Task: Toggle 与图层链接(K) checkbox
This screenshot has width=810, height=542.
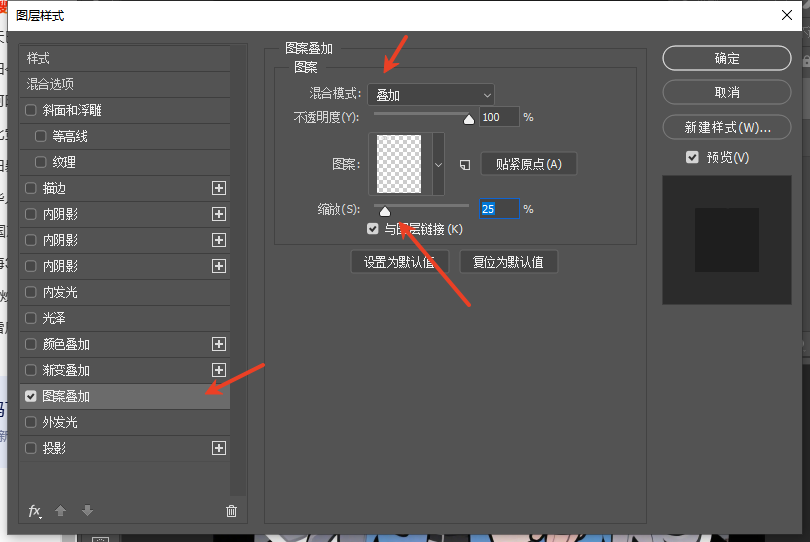Action: (x=372, y=228)
